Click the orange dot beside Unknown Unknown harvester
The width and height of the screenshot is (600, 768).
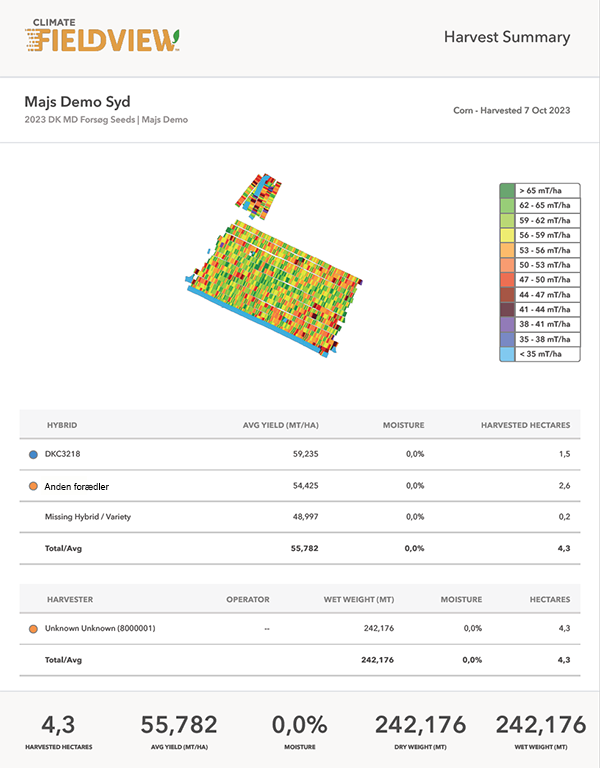pos(33,629)
